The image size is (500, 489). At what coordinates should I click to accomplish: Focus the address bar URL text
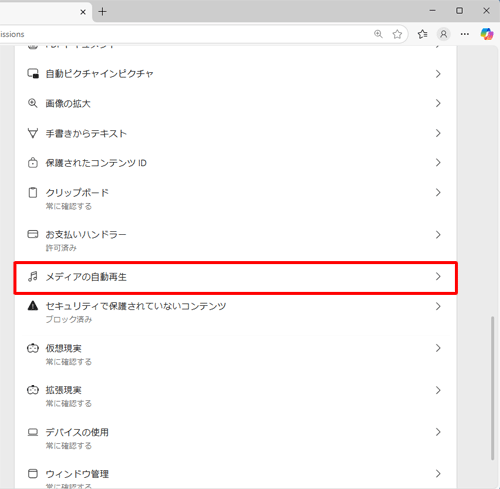click(x=12, y=34)
